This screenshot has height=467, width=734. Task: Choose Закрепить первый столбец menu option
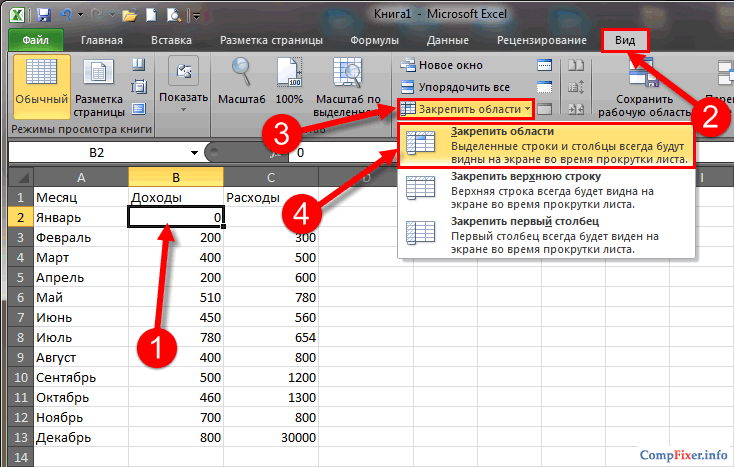click(546, 235)
